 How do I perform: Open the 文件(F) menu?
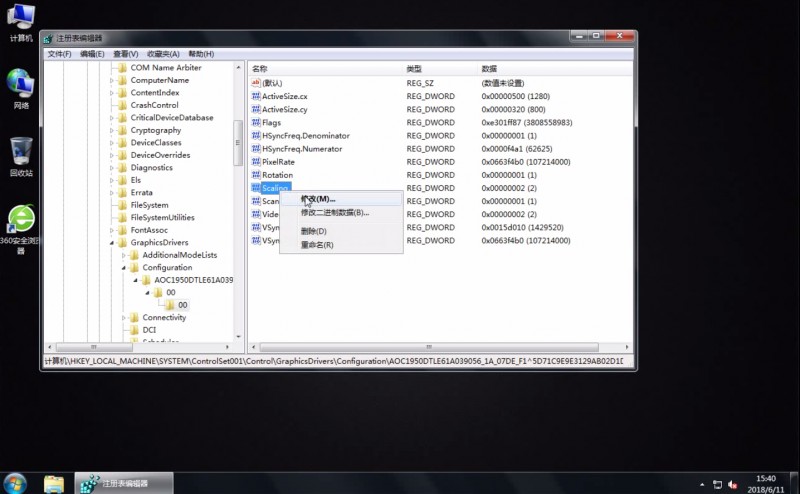(59, 54)
